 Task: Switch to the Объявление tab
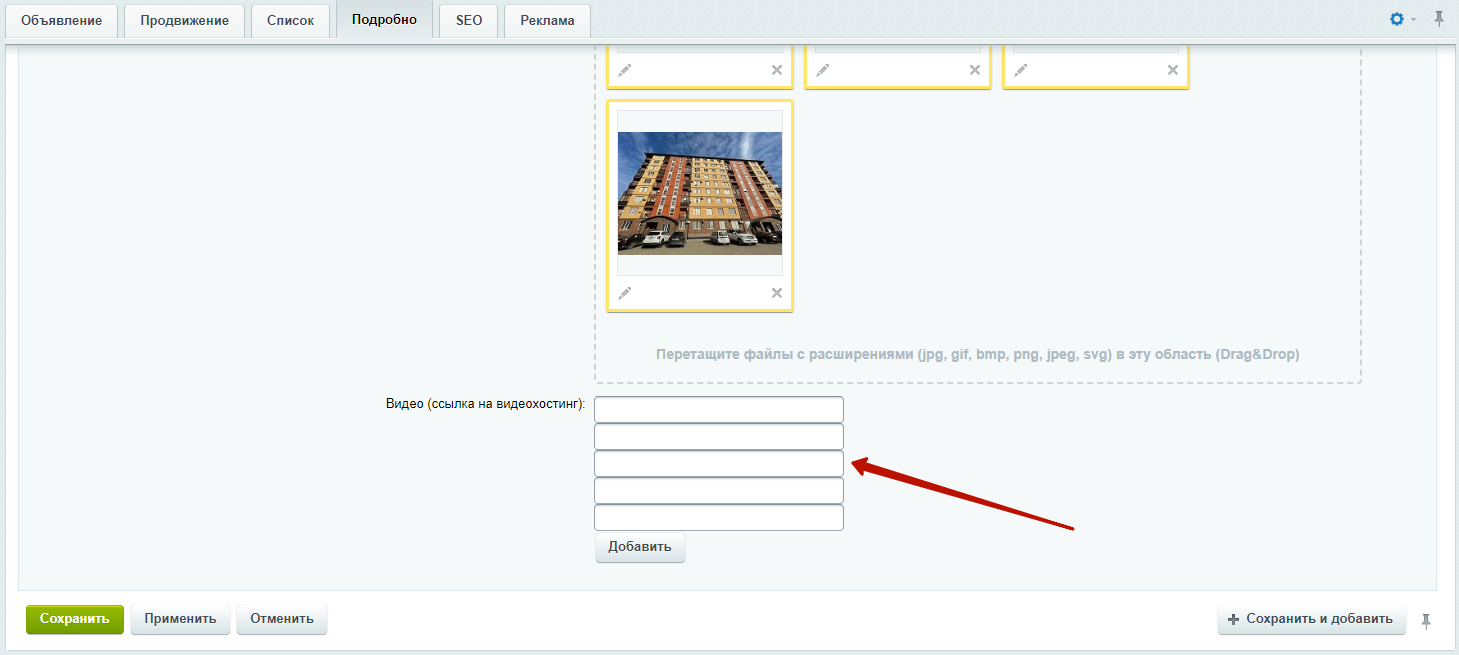coord(62,21)
